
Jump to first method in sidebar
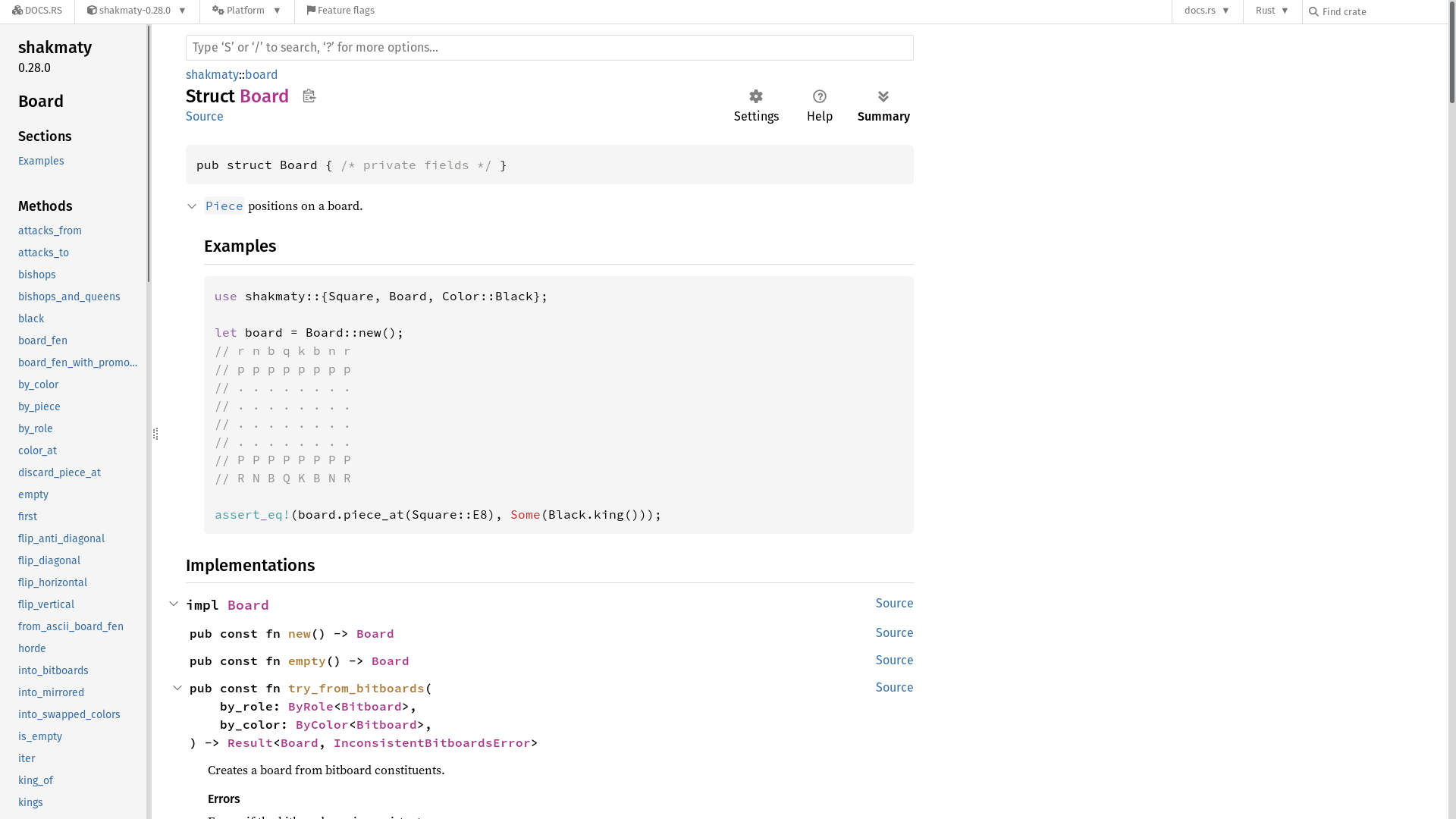[x=27, y=516]
